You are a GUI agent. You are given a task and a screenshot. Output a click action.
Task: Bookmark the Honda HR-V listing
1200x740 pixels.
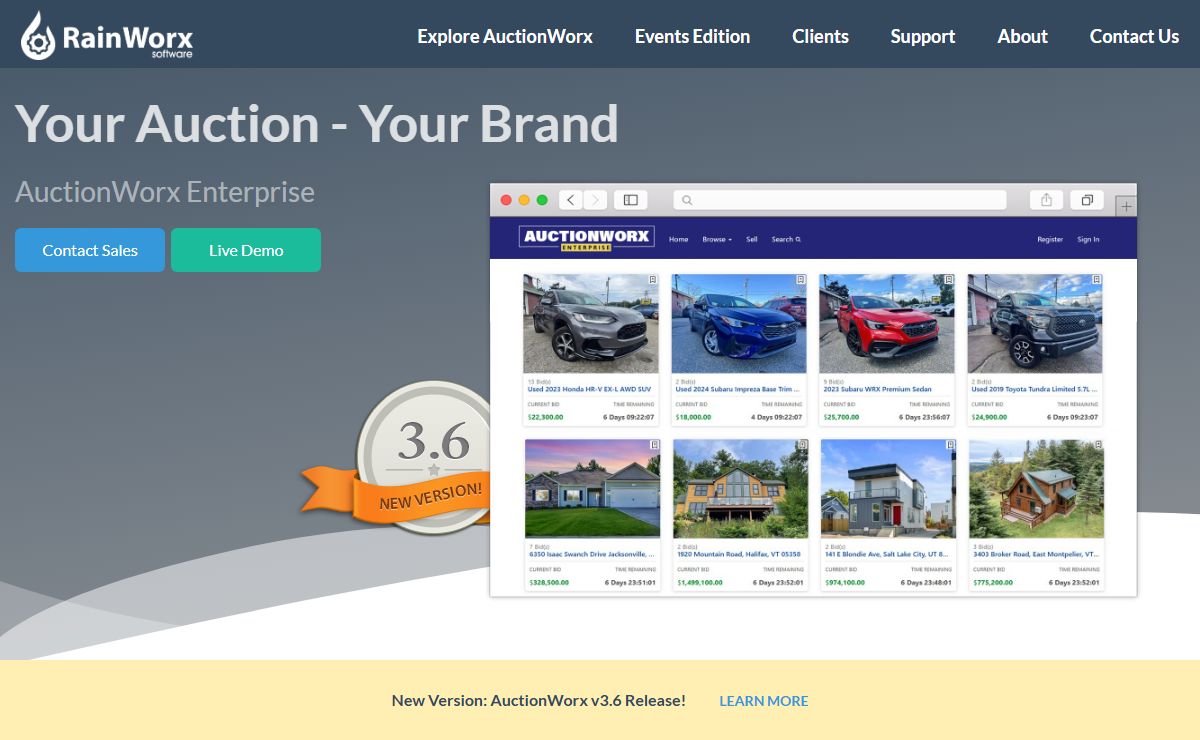coord(652,280)
